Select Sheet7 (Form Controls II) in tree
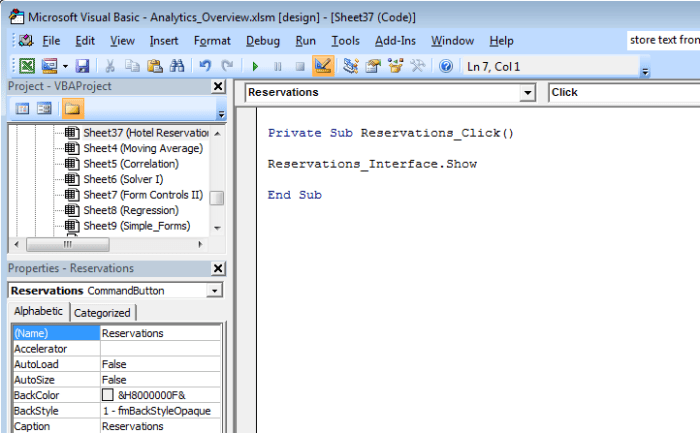 pyautogui.click(x=143, y=195)
